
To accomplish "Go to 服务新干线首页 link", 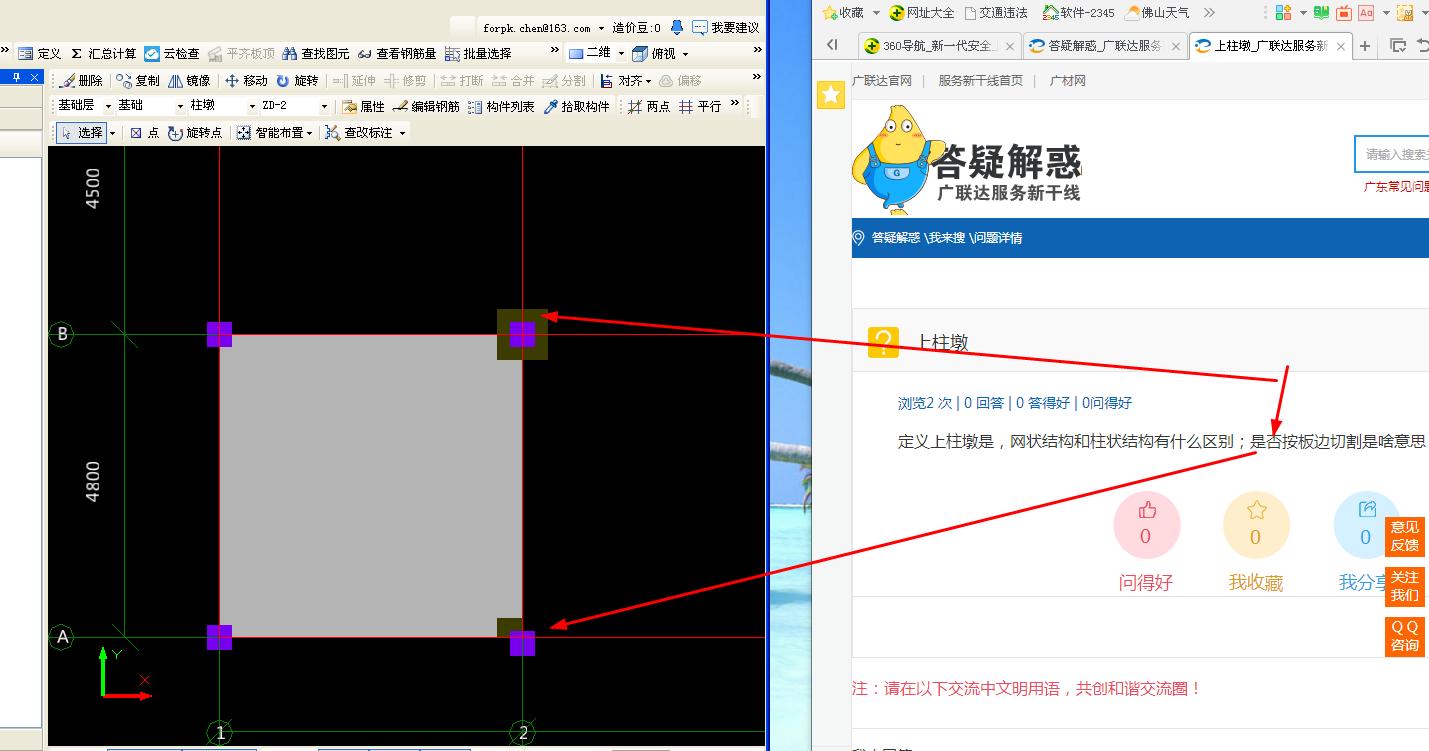I will 980,81.
